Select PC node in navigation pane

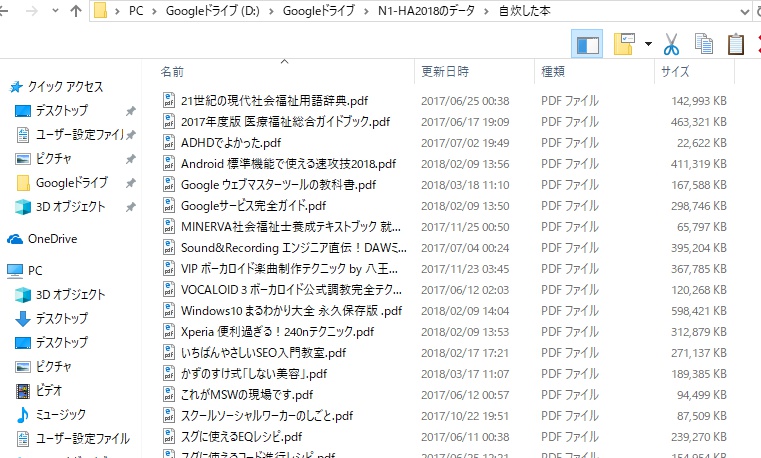click(x=35, y=271)
